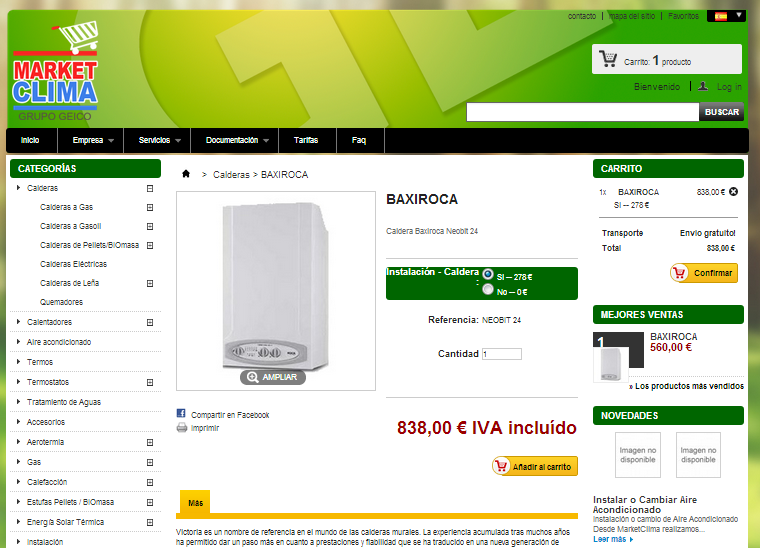Select installation option No – 0 €
Viewport: 760px width, 548px height.
488,290
